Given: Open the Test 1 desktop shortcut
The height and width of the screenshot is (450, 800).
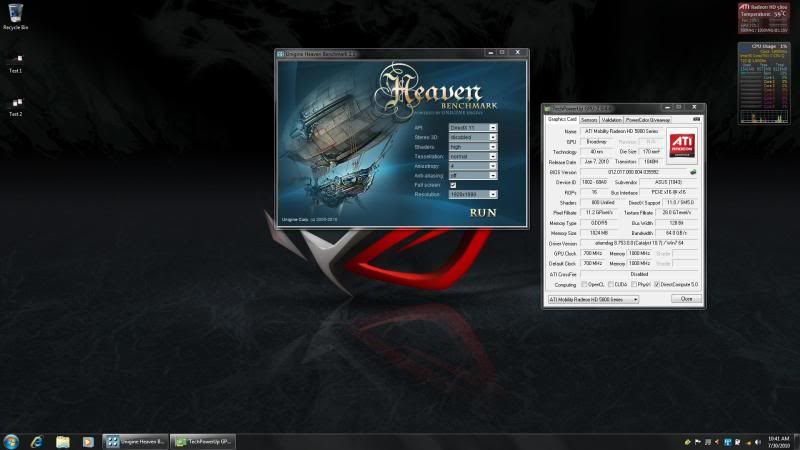Looking at the screenshot, I should [x=16, y=63].
